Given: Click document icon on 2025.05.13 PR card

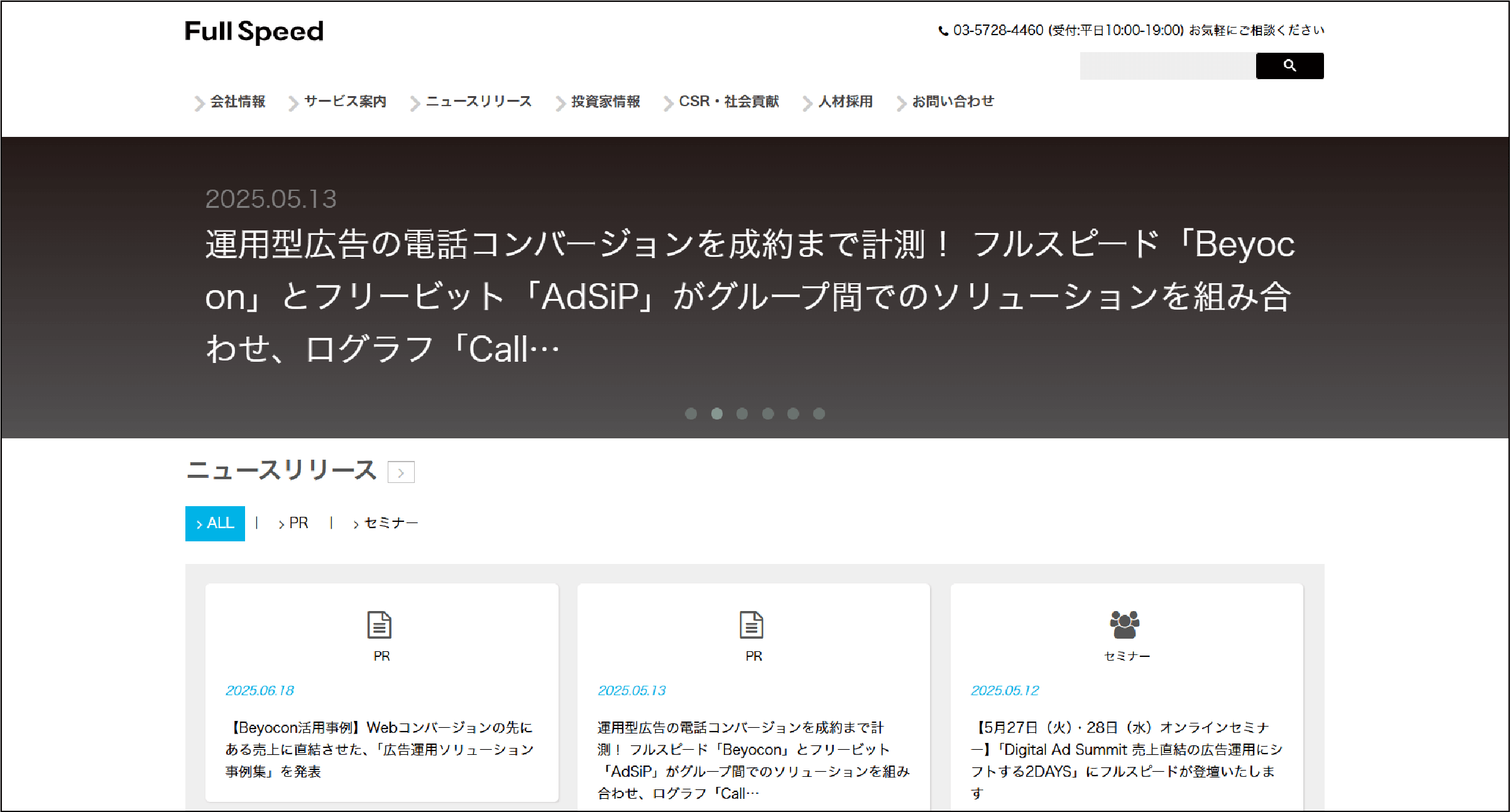Looking at the screenshot, I should (751, 625).
